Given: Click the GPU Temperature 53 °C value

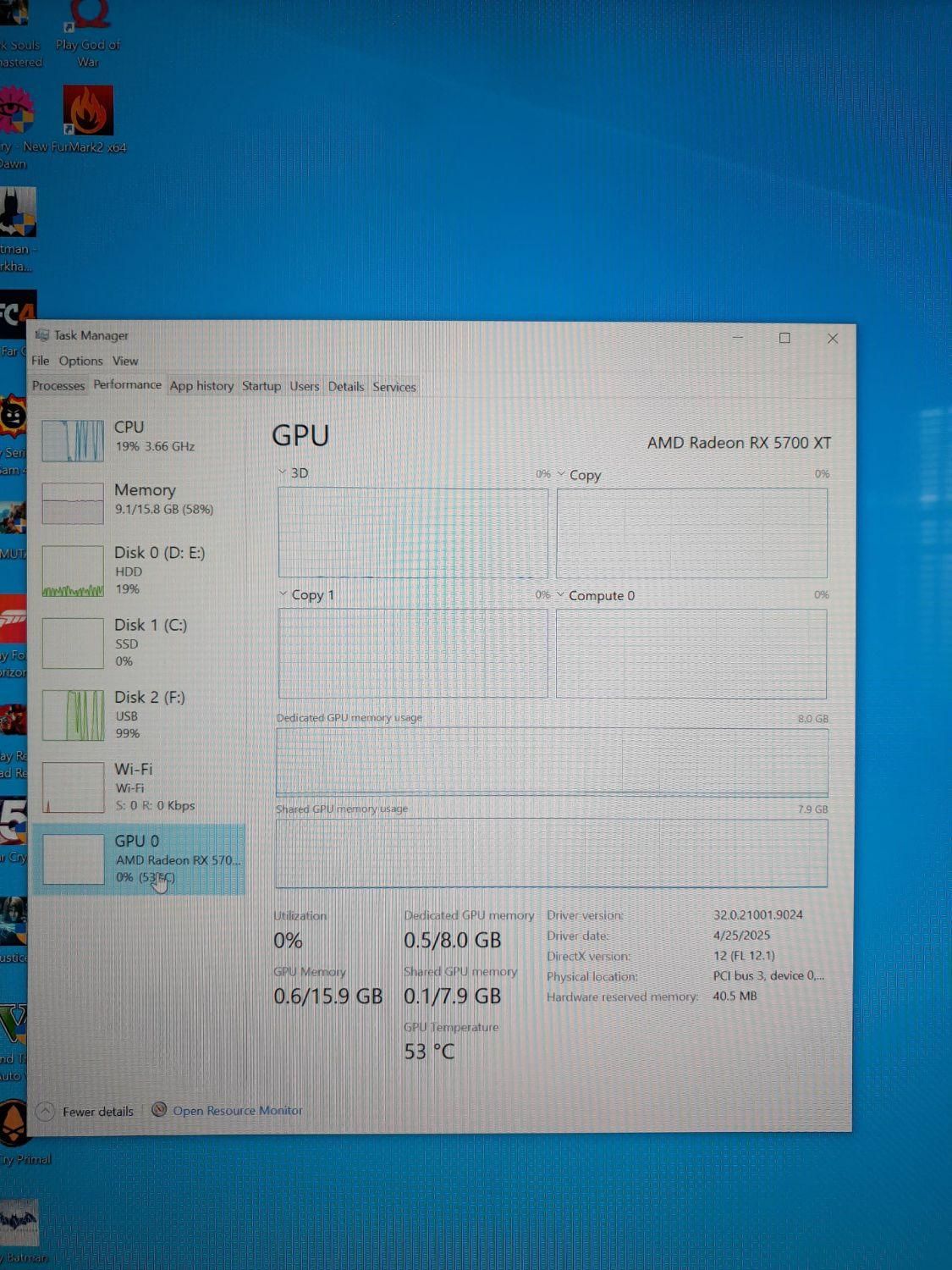Looking at the screenshot, I should 429,1052.
